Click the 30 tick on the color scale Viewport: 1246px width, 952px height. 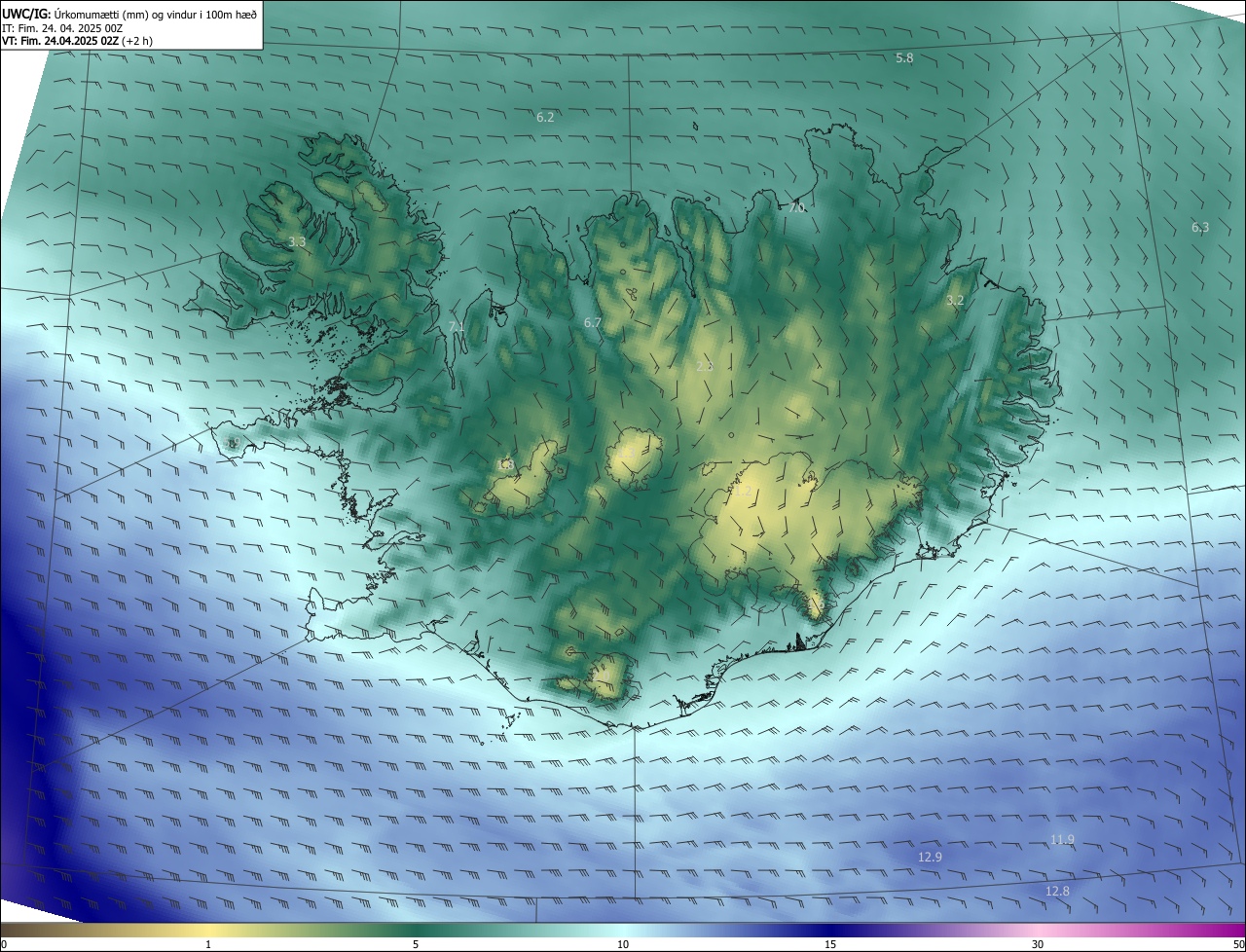click(x=1038, y=944)
